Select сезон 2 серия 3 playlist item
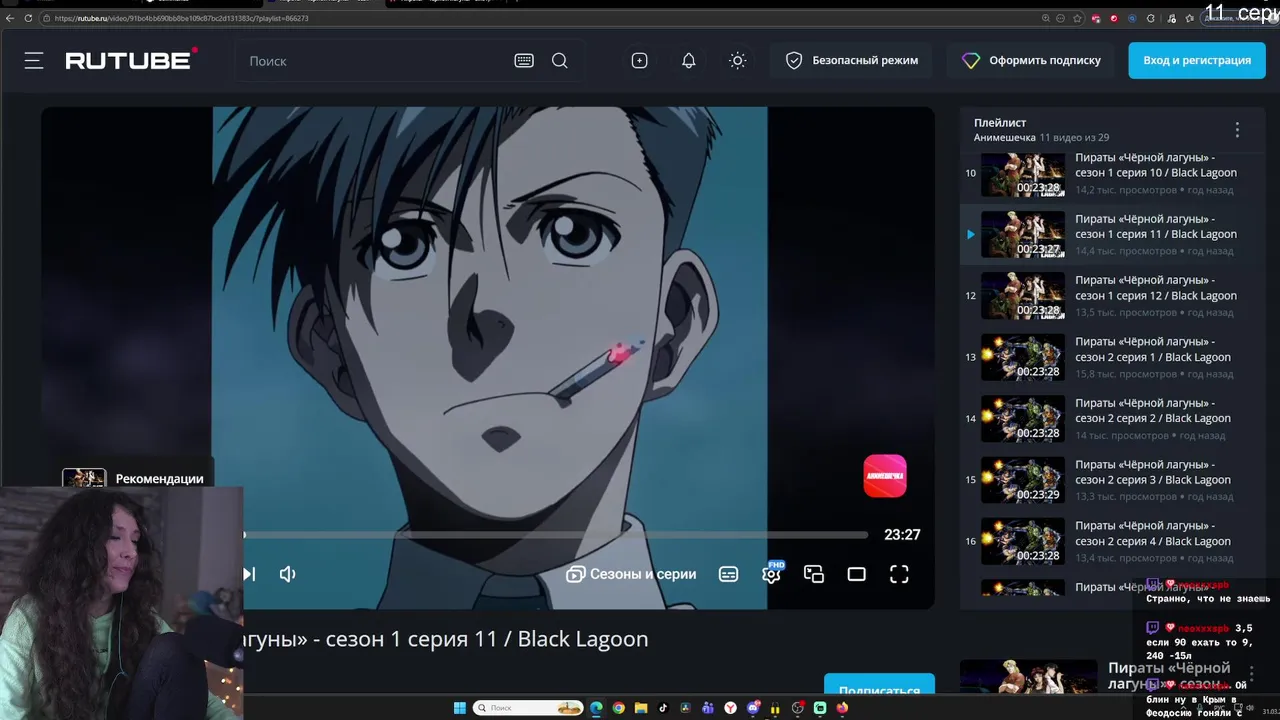The height and width of the screenshot is (720, 1280). (1112, 480)
